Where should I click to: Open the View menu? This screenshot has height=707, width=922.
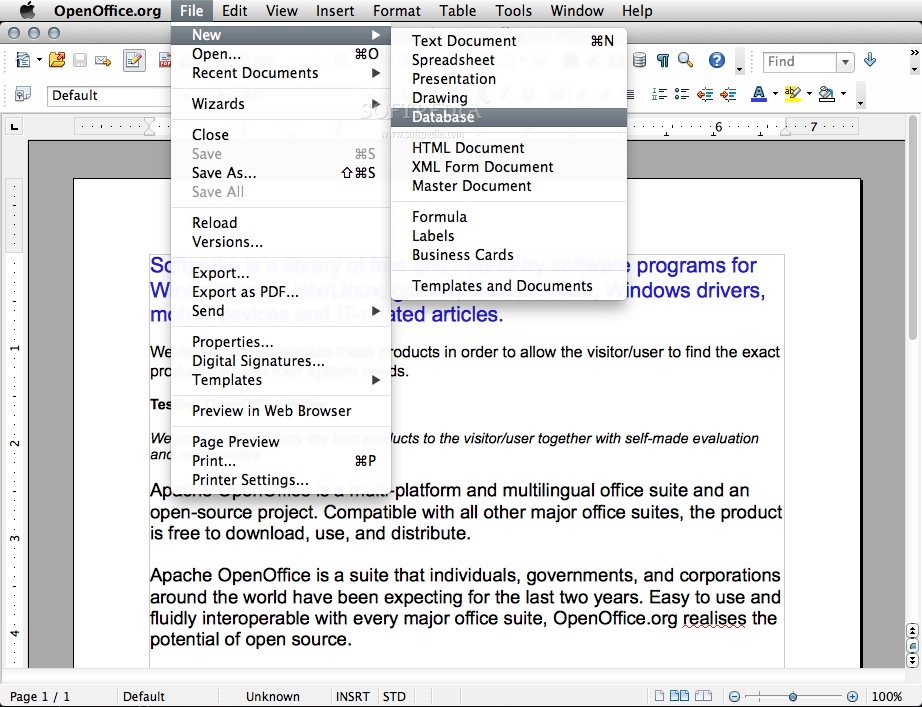[x=282, y=11]
